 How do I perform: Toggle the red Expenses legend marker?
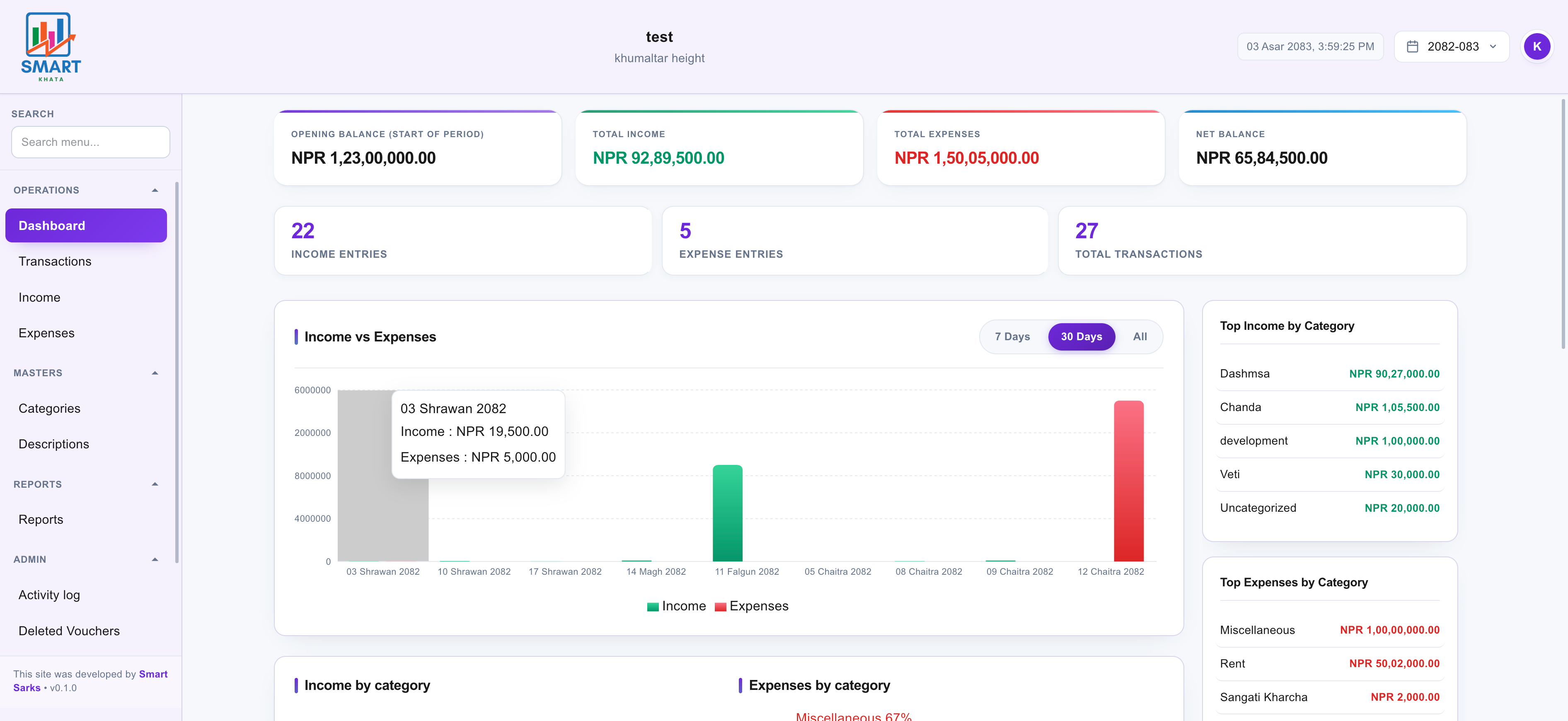pos(720,607)
